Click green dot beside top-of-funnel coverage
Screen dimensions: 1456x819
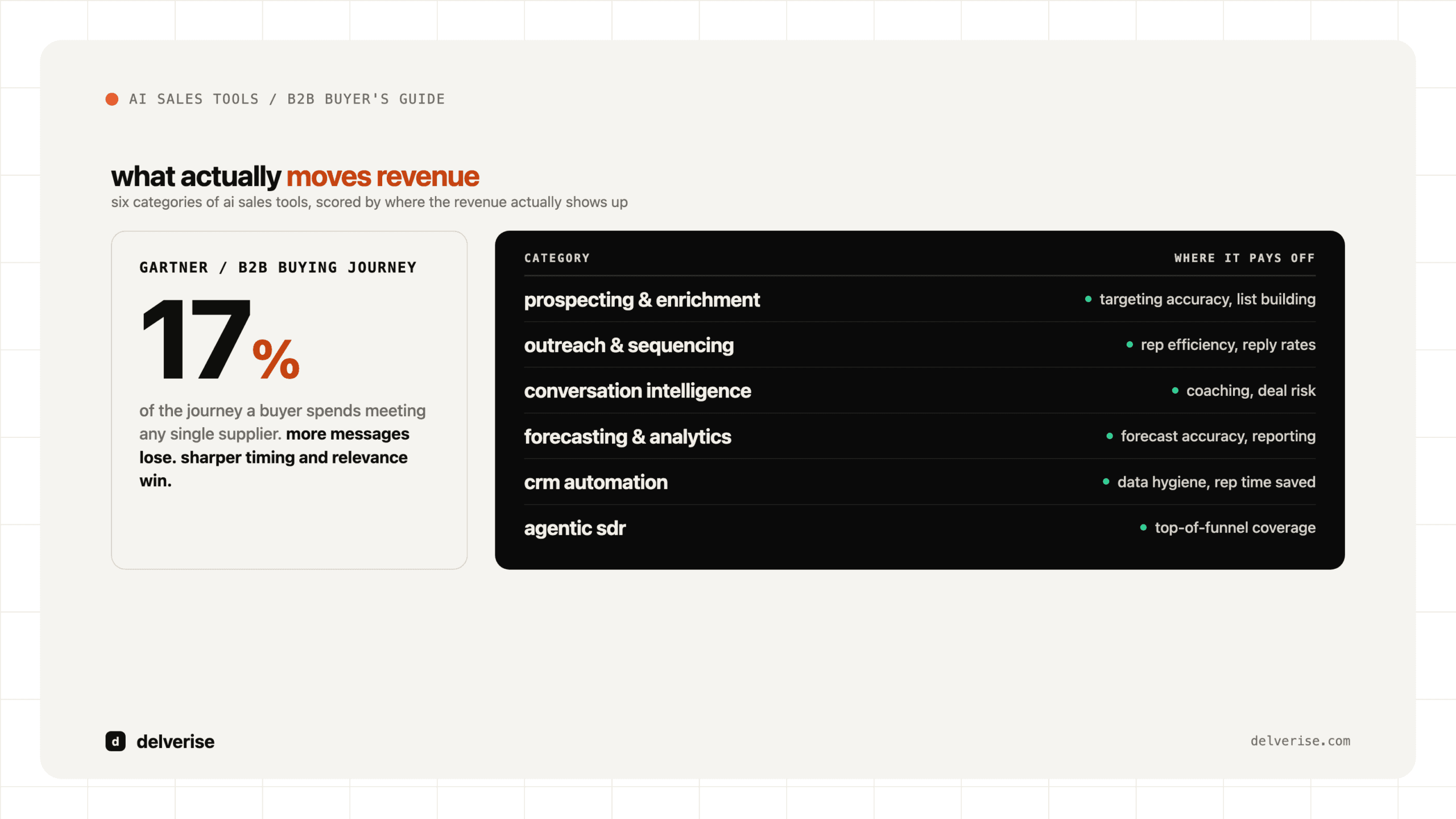(x=1143, y=528)
